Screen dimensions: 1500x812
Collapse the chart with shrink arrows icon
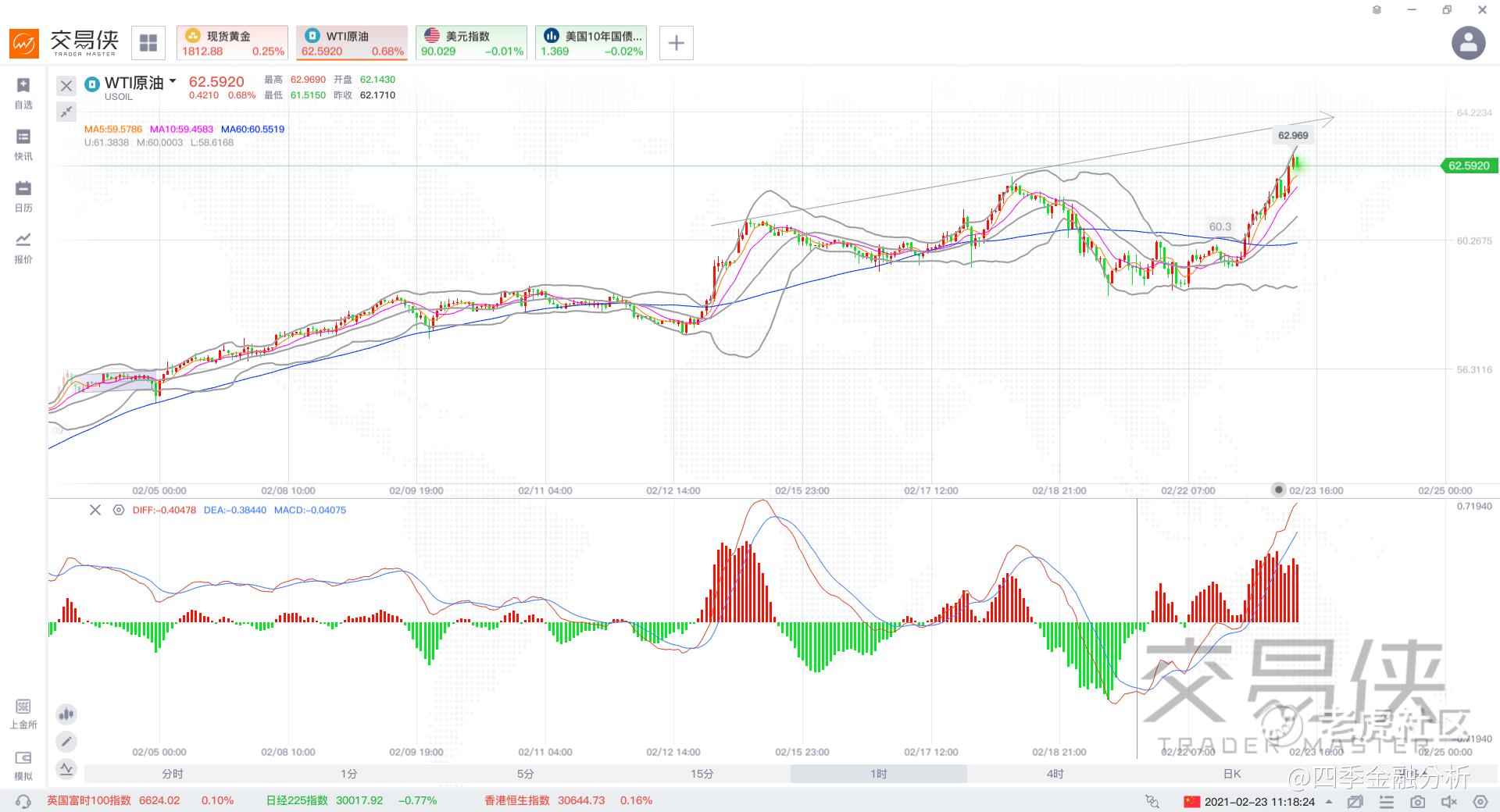pos(66,112)
